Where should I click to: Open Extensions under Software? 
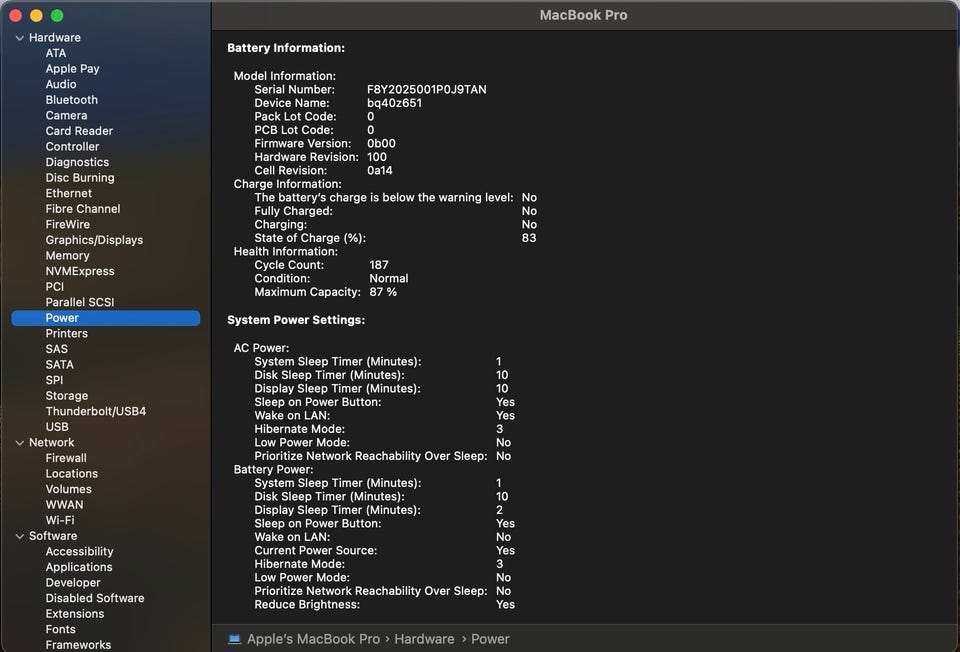click(75, 614)
